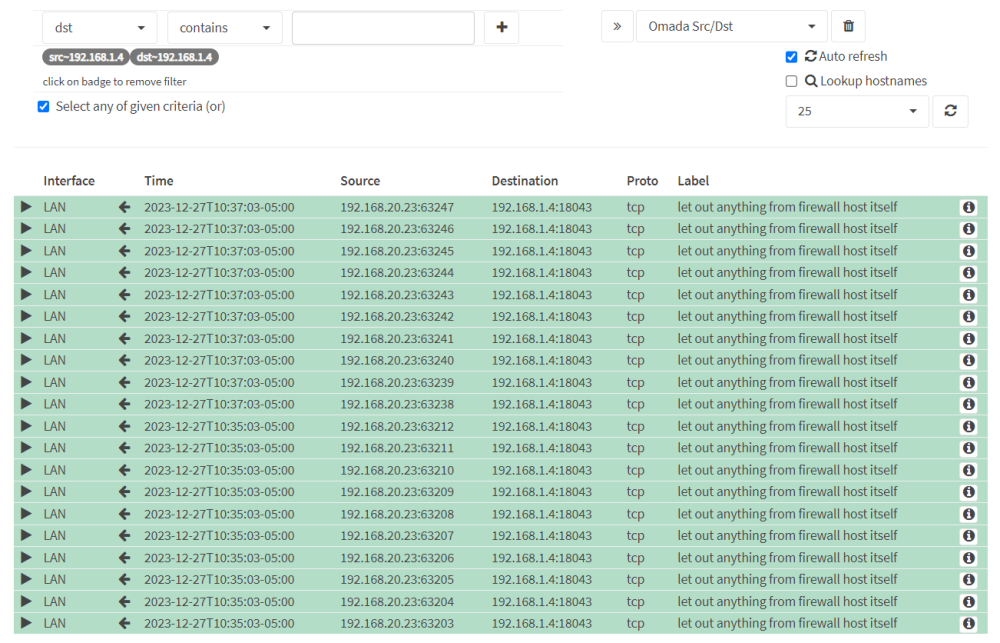
Task: Click the time cell in the 63239 row
Action: coord(219,383)
